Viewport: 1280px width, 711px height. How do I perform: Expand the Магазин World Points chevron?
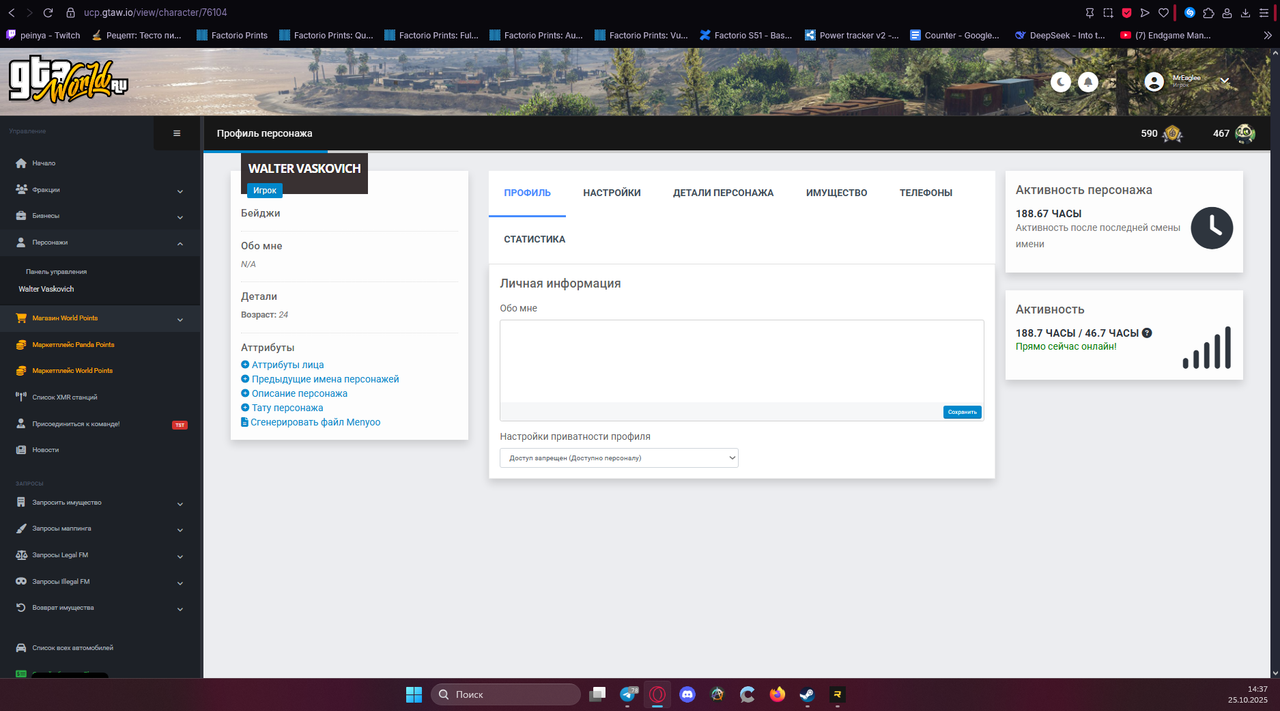coord(180,320)
